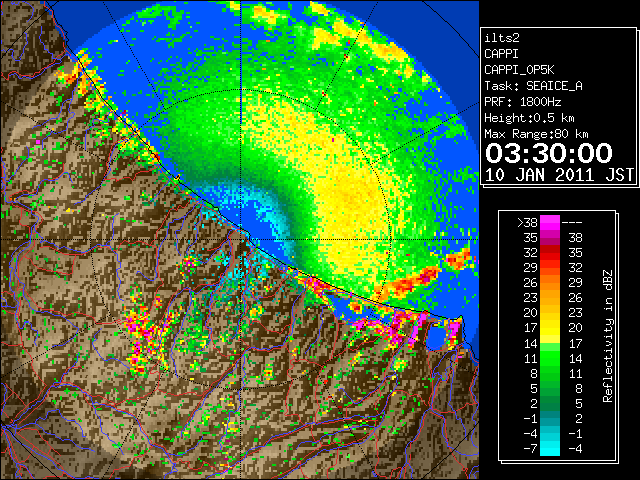Pick the orange 26–29 dBZ swatch
Image resolution: width=640 pixels, height=480 pixels.
click(x=550, y=283)
